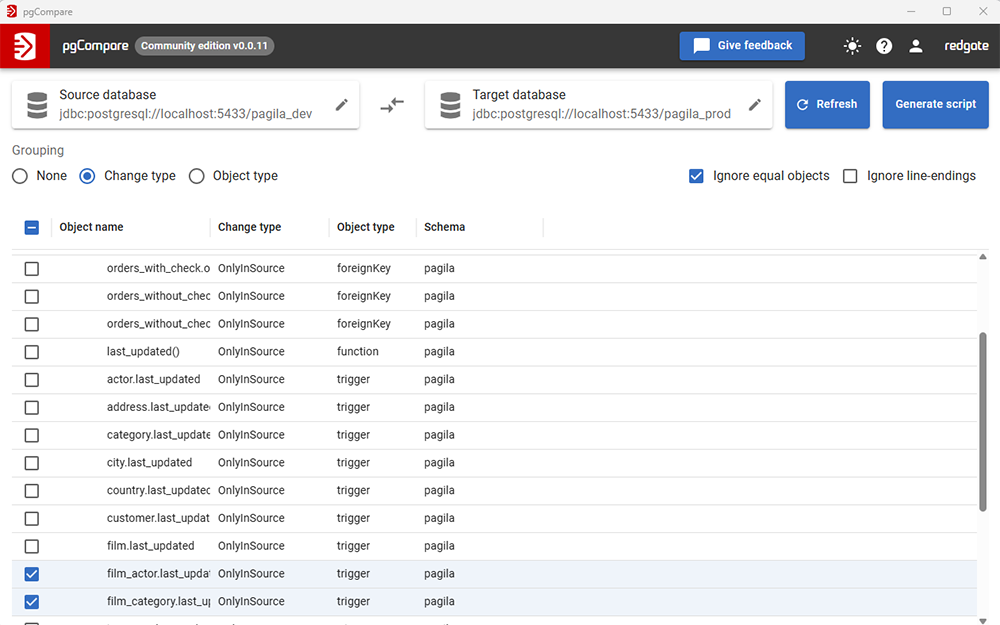The height and width of the screenshot is (625, 1000).
Task: Click the Generate script button
Action: pos(935,105)
